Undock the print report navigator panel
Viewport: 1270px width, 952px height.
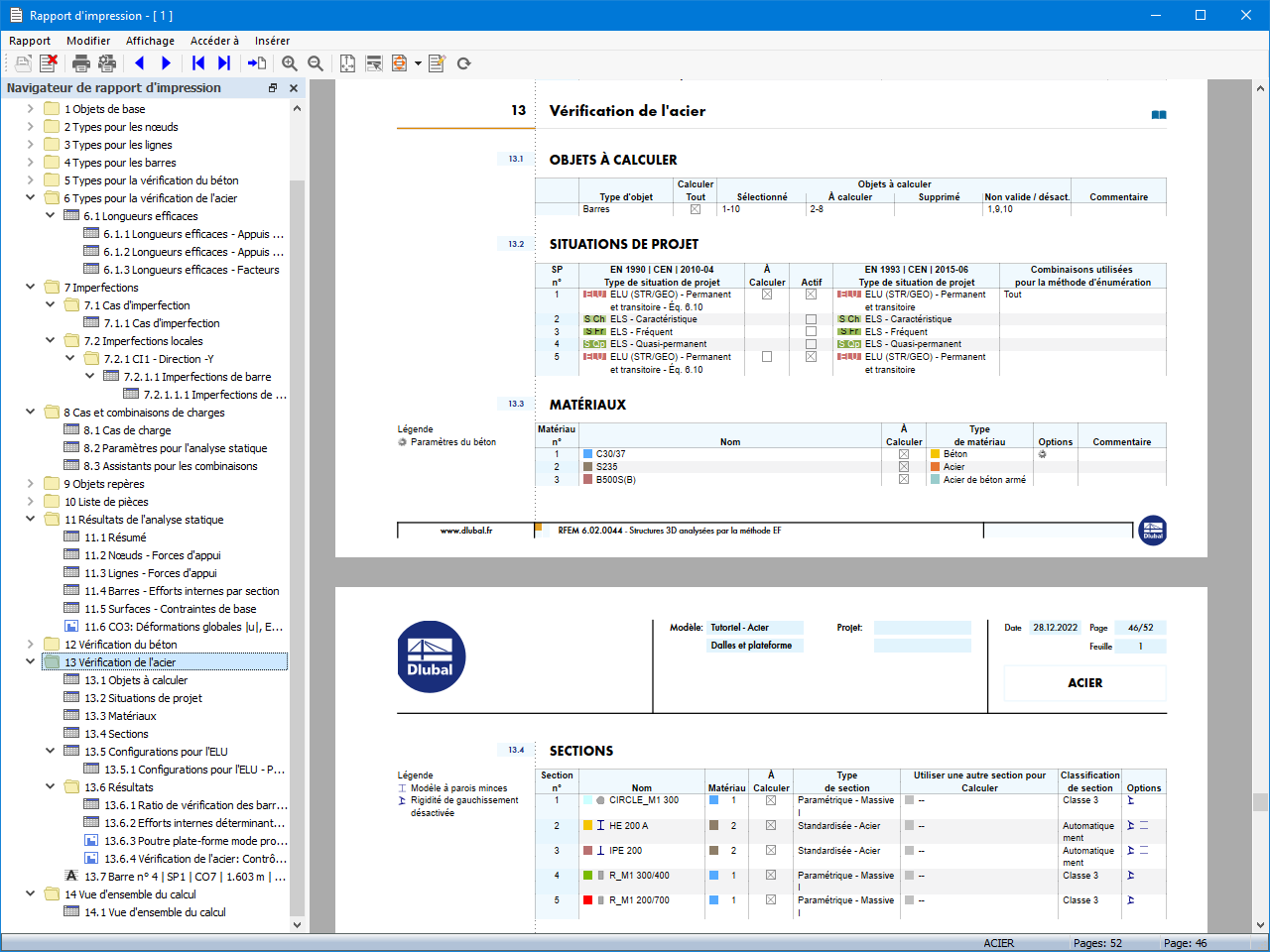point(273,88)
